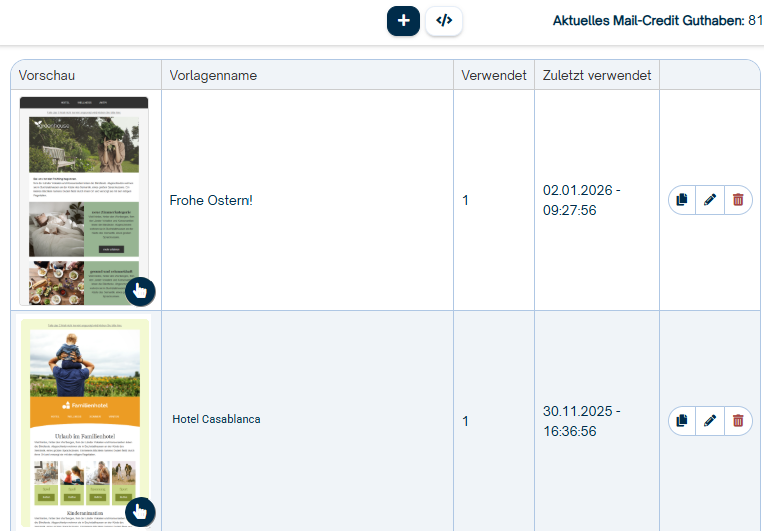This screenshot has height=531, width=764.
Task: Edit the Frohe Ostern! template with pencil
Action: tap(710, 200)
